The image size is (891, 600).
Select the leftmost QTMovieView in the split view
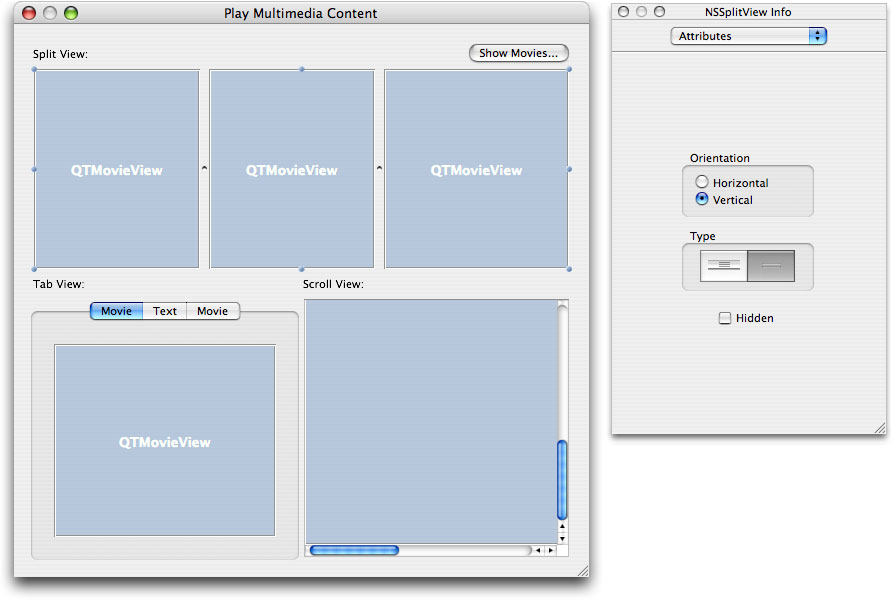click(x=117, y=170)
